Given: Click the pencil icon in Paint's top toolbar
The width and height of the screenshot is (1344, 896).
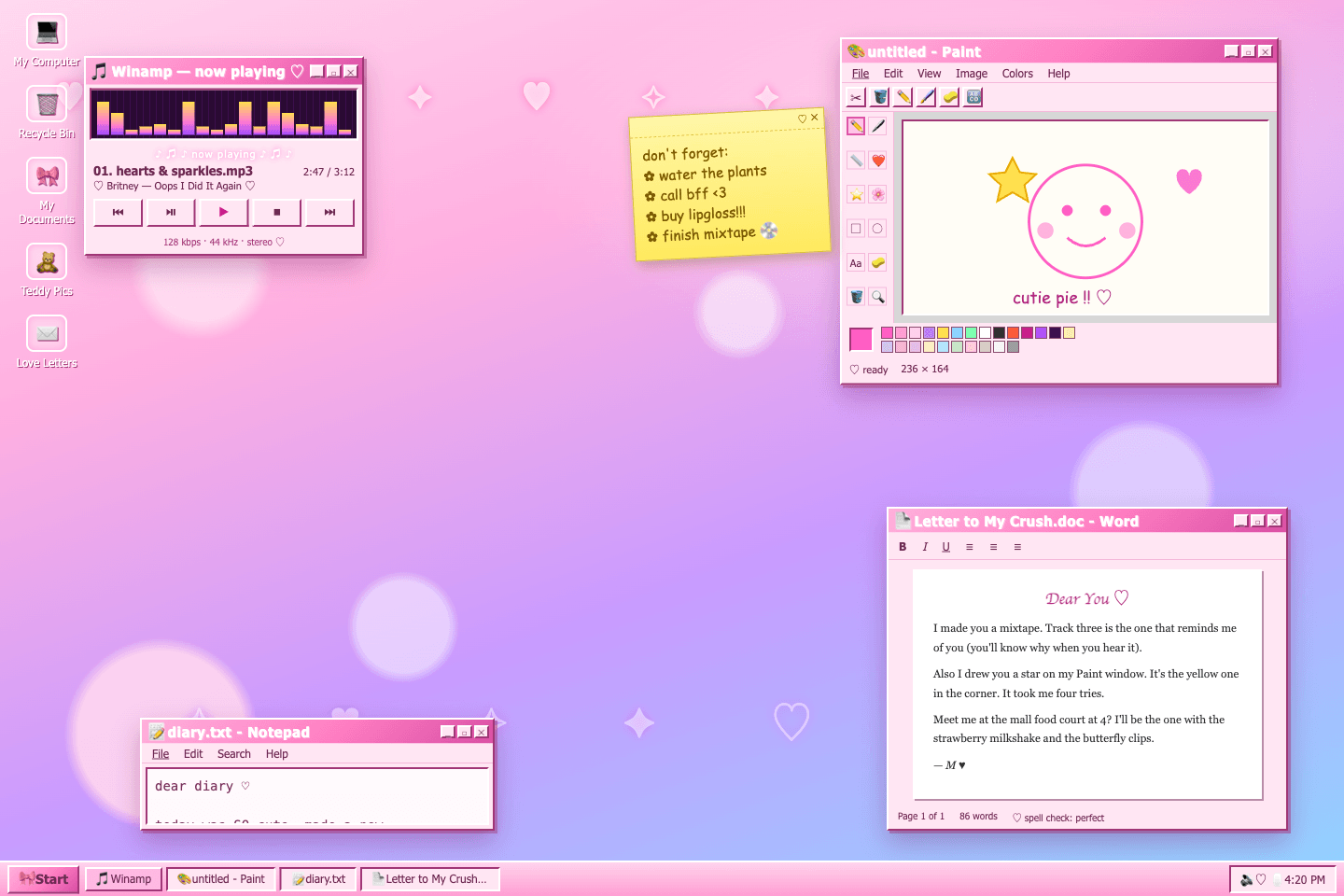Looking at the screenshot, I should click(x=903, y=97).
